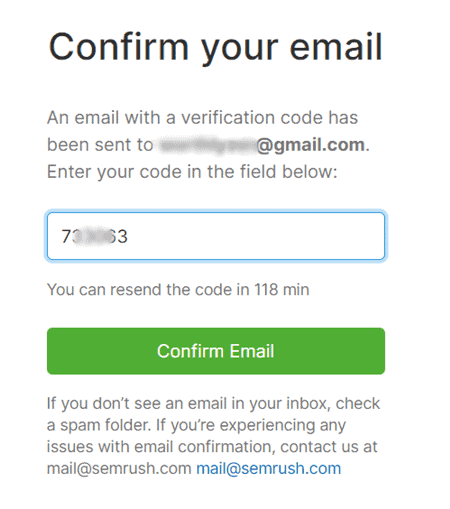
Task: Click the 'Enter your code in the field below:' line
Action: 192,172
